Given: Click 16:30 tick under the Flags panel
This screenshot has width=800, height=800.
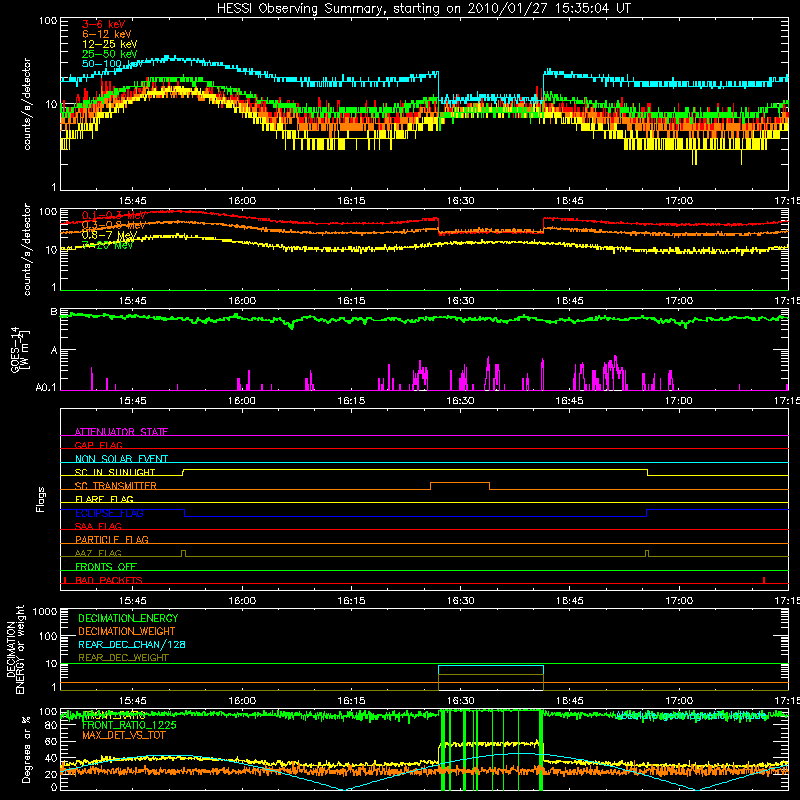Looking at the screenshot, I should tap(460, 601).
